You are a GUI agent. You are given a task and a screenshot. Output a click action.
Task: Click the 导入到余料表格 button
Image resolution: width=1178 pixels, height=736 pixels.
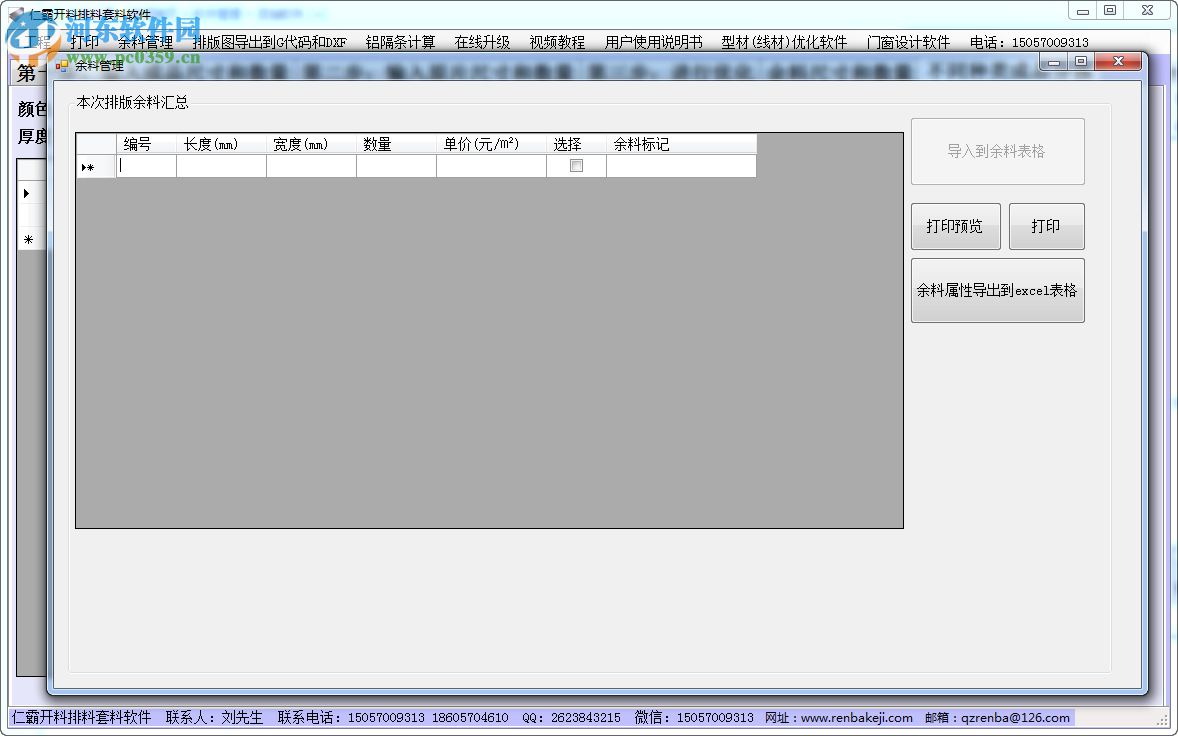pyautogui.click(x=997, y=152)
